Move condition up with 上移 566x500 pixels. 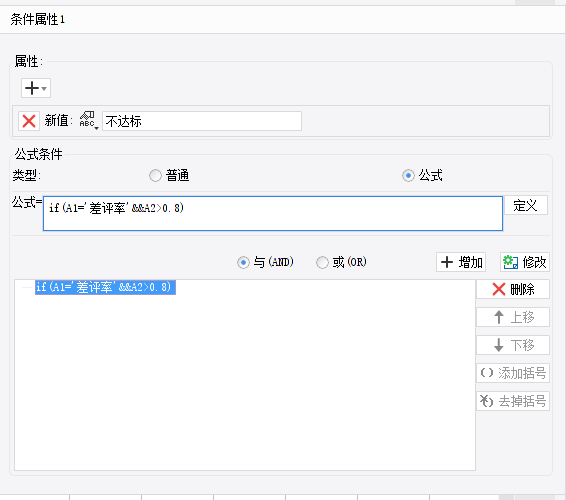tap(513, 317)
